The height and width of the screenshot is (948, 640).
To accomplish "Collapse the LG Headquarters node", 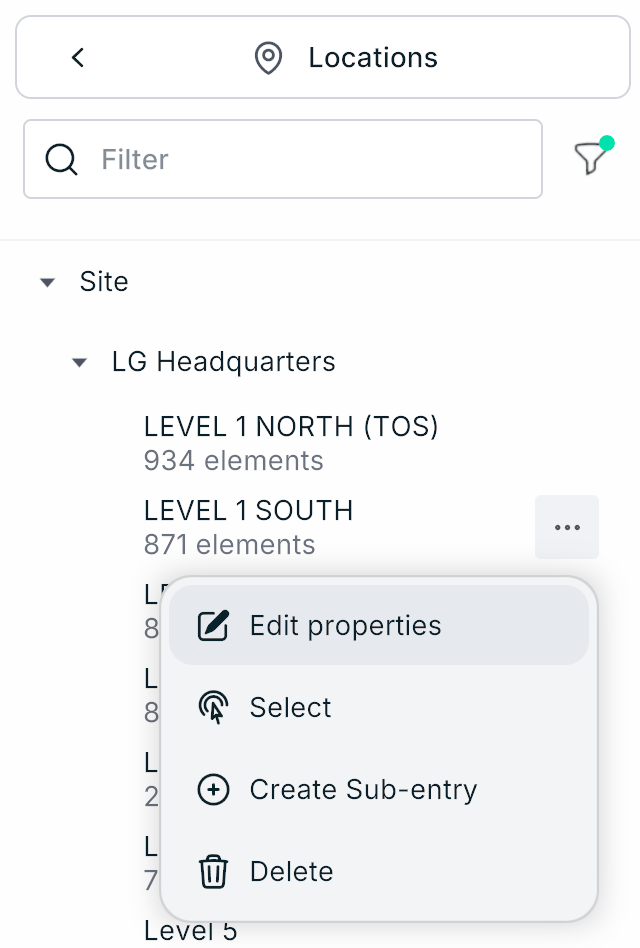I will 79,362.
